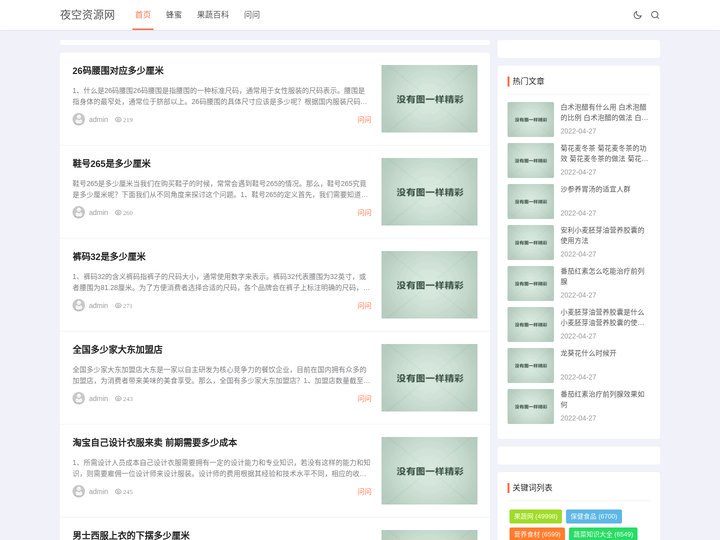Screen dimensions: 720x540
Task: Click admin avatar icon under 鞋号265 article
Action: tap(79, 212)
